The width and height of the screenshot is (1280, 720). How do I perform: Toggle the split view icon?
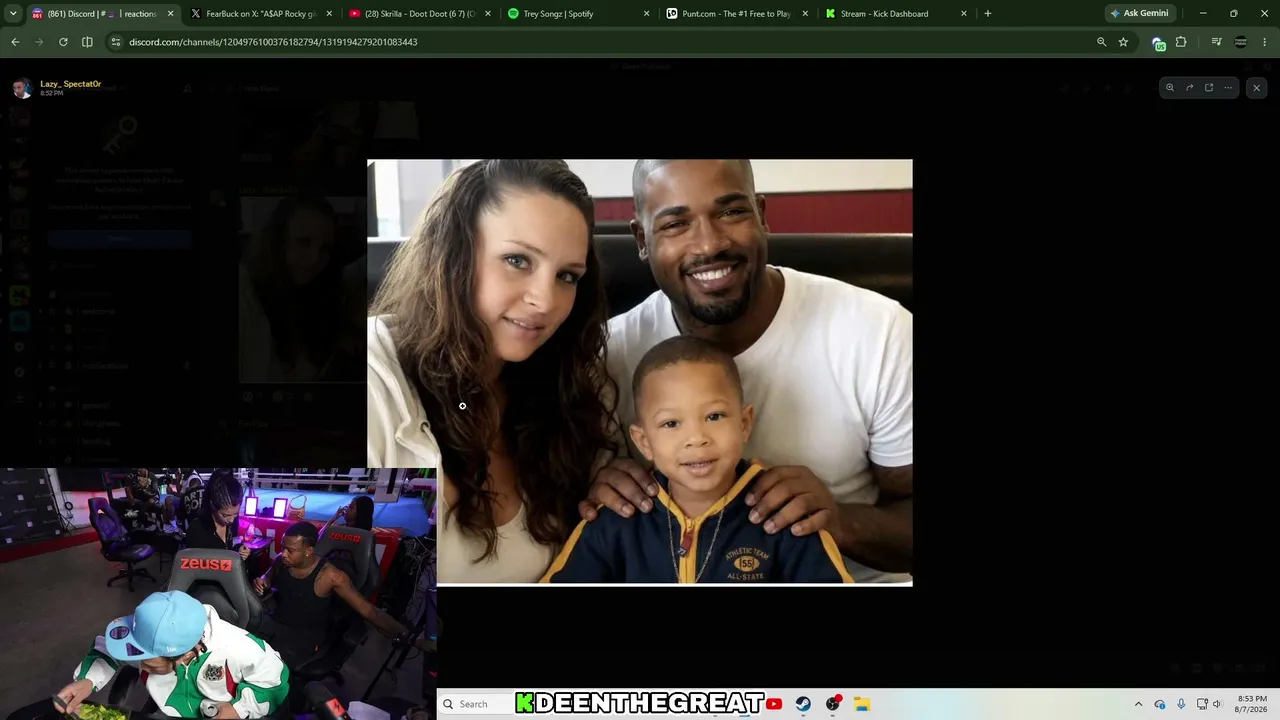[87, 42]
